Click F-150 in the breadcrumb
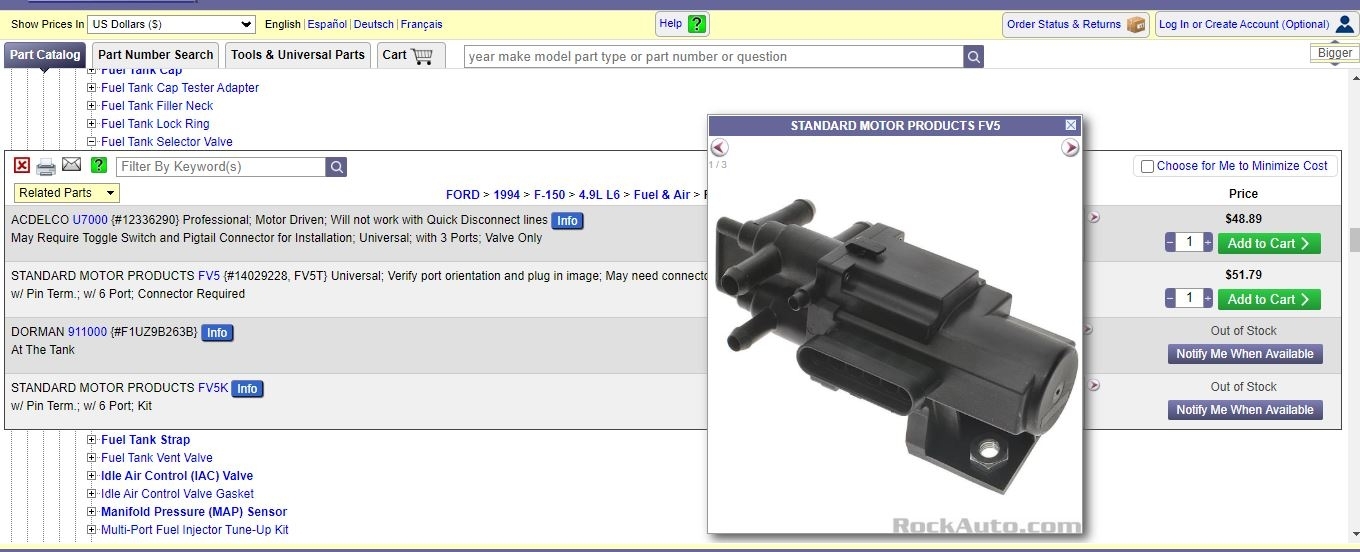1360x552 pixels. 549,195
